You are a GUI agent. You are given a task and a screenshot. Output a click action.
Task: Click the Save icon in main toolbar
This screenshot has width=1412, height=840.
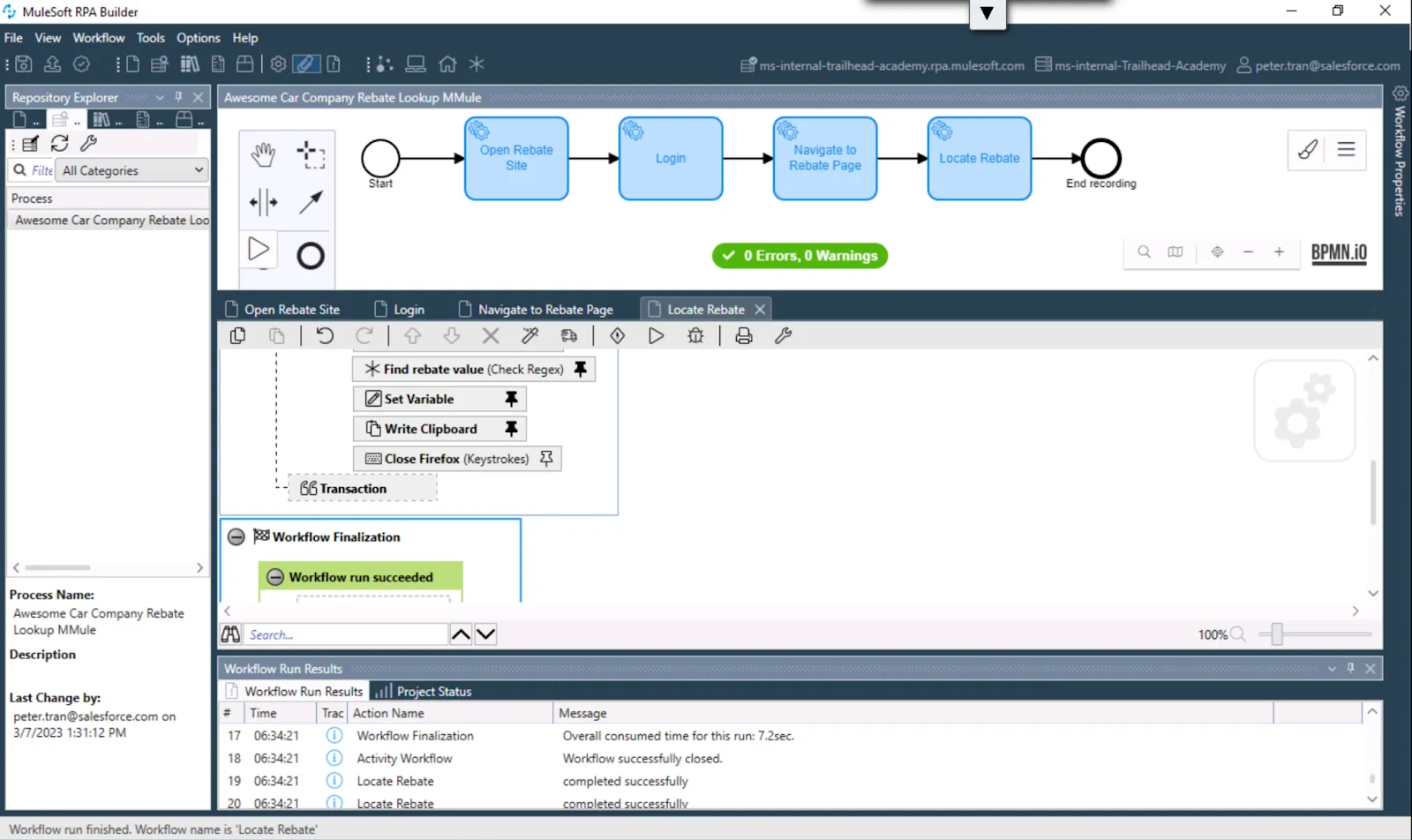pos(24,64)
